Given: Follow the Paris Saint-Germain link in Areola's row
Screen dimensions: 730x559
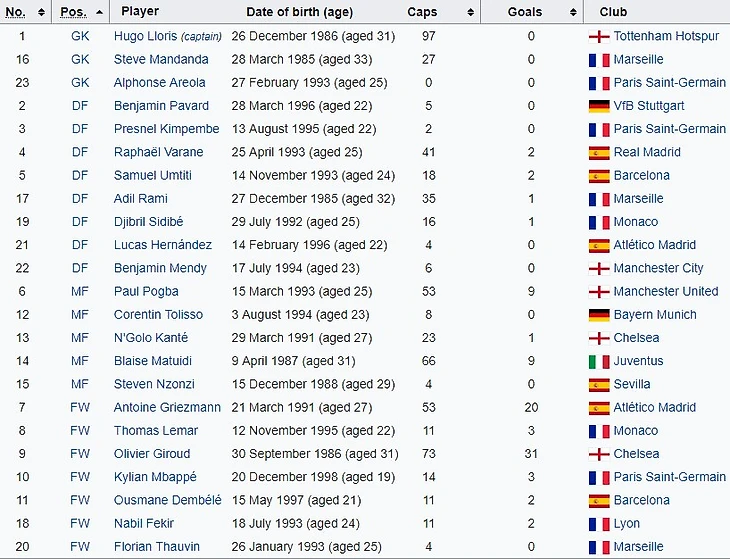Looking at the screenshot, I should [x=669, y=83].
